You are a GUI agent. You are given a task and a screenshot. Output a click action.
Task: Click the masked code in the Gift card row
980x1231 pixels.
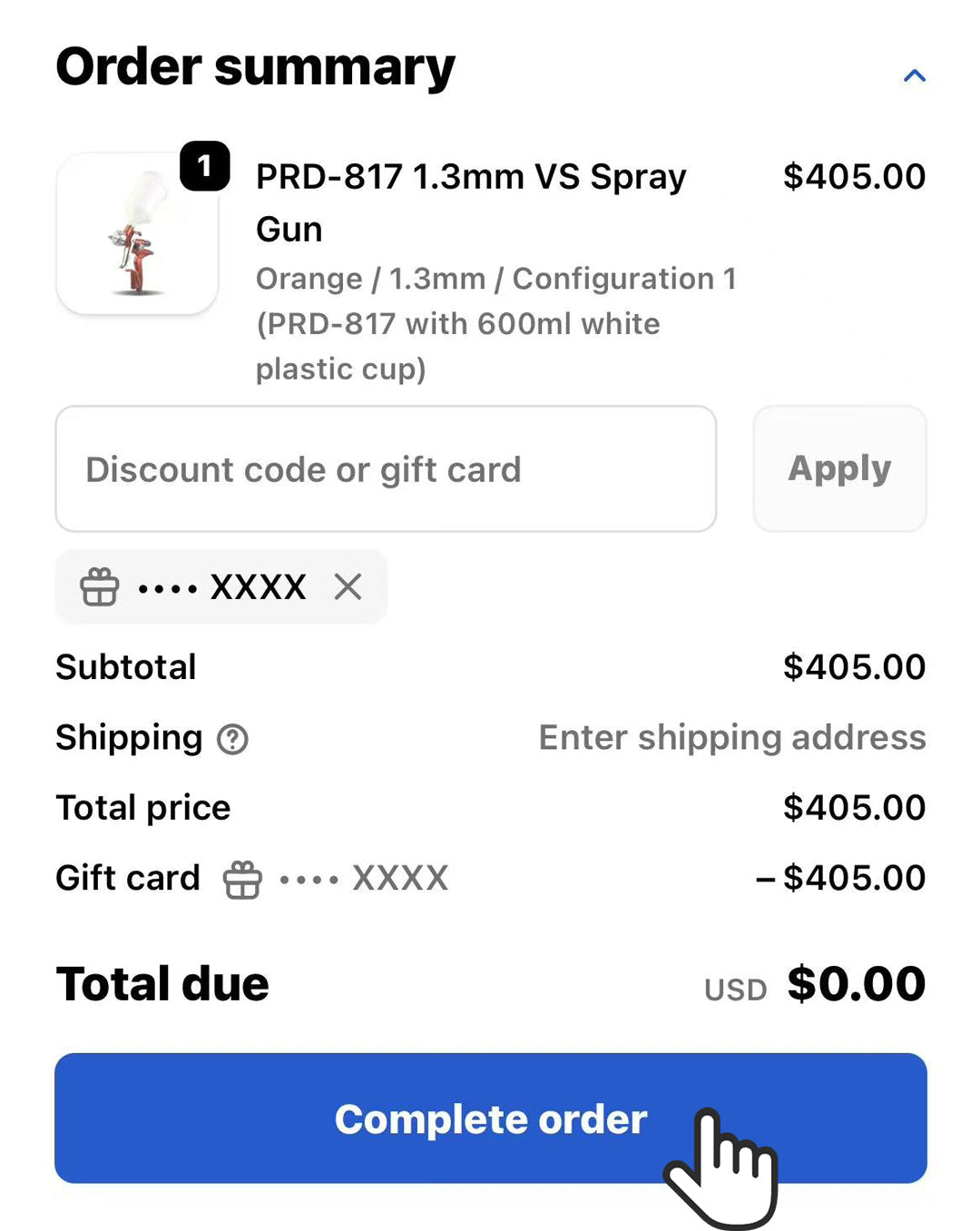399,879
